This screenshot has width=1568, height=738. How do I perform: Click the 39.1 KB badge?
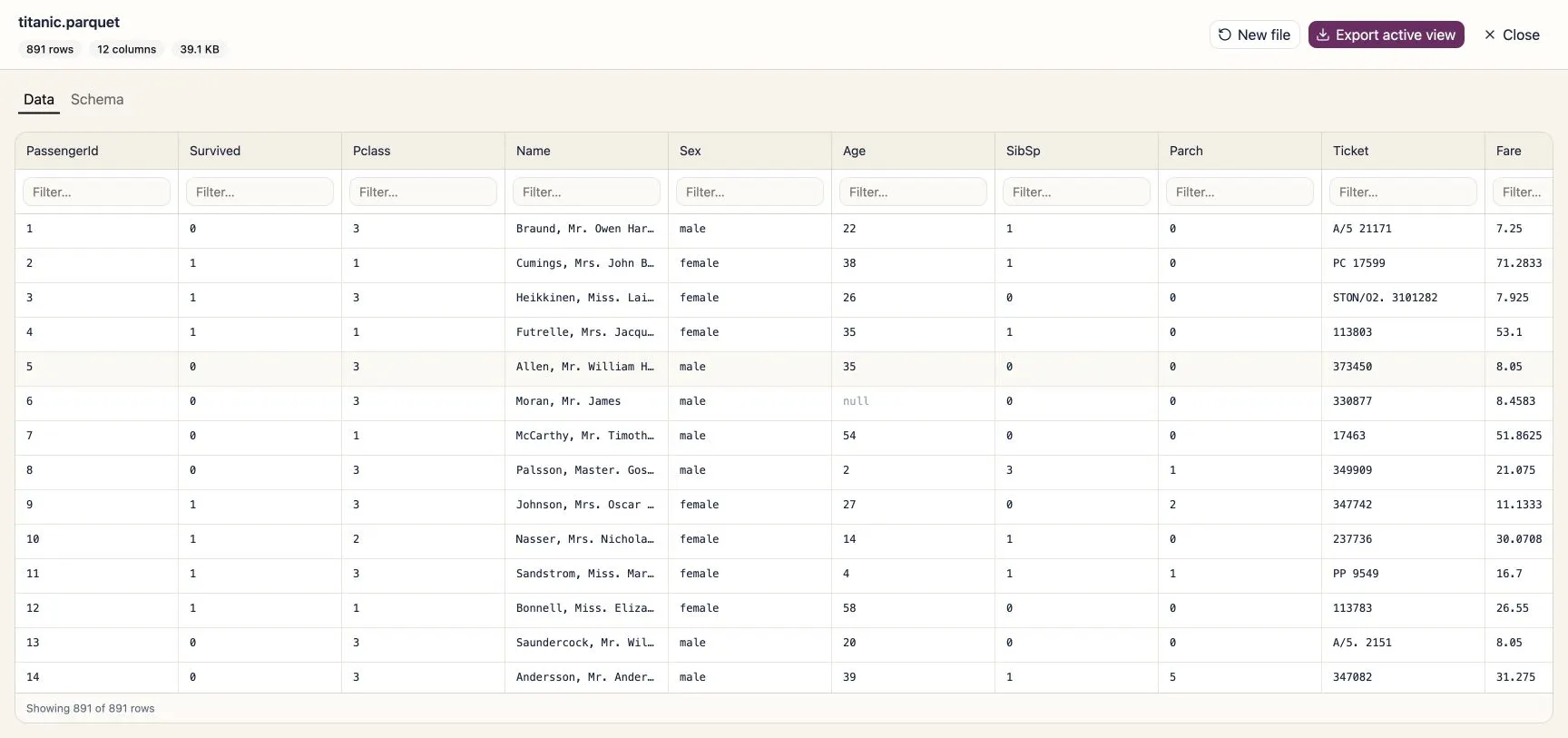point(200,49)
